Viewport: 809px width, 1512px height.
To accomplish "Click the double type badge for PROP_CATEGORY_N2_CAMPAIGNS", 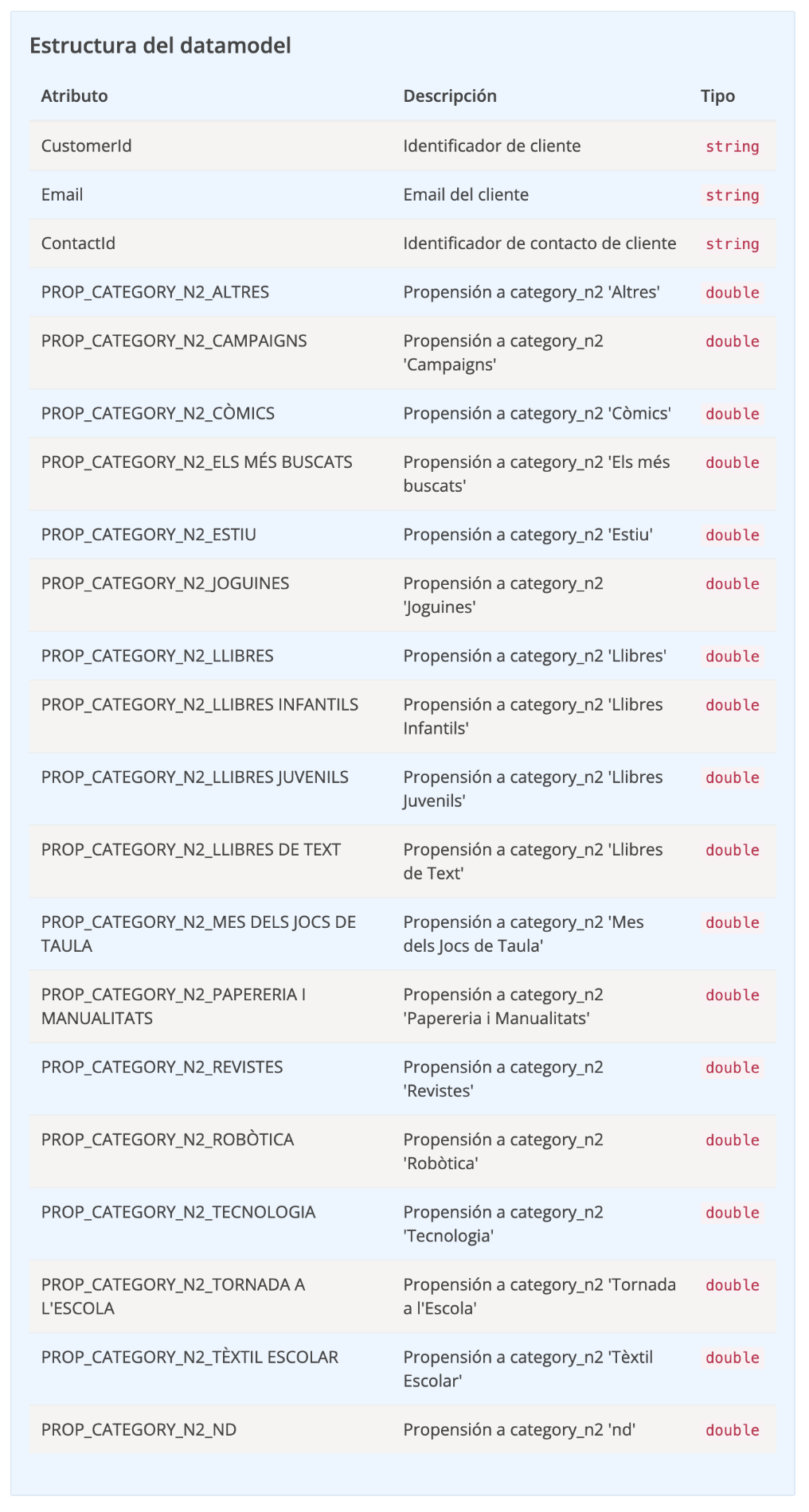I will (732, 342).
